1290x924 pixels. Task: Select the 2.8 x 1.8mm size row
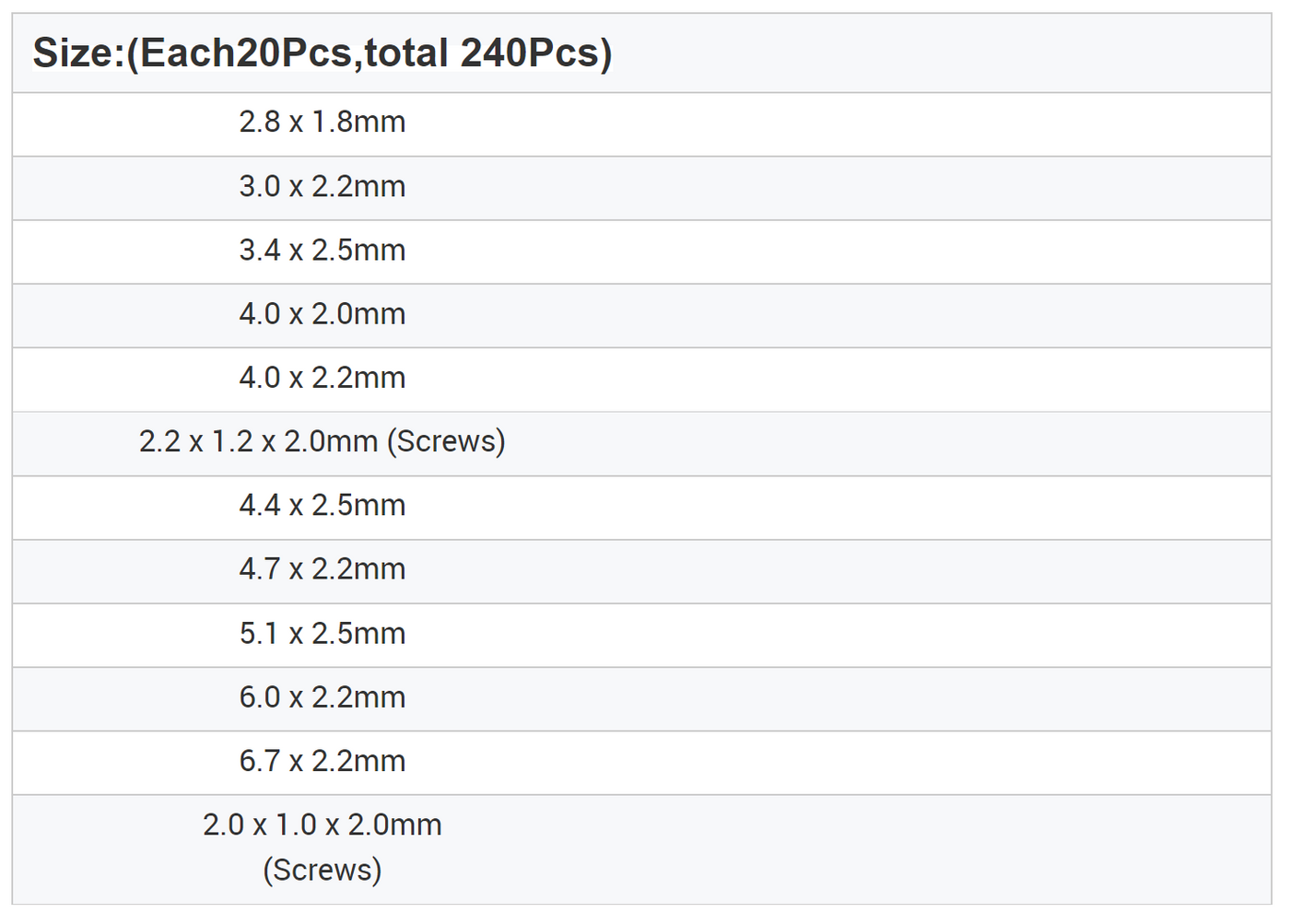click(x=322, y=123)
